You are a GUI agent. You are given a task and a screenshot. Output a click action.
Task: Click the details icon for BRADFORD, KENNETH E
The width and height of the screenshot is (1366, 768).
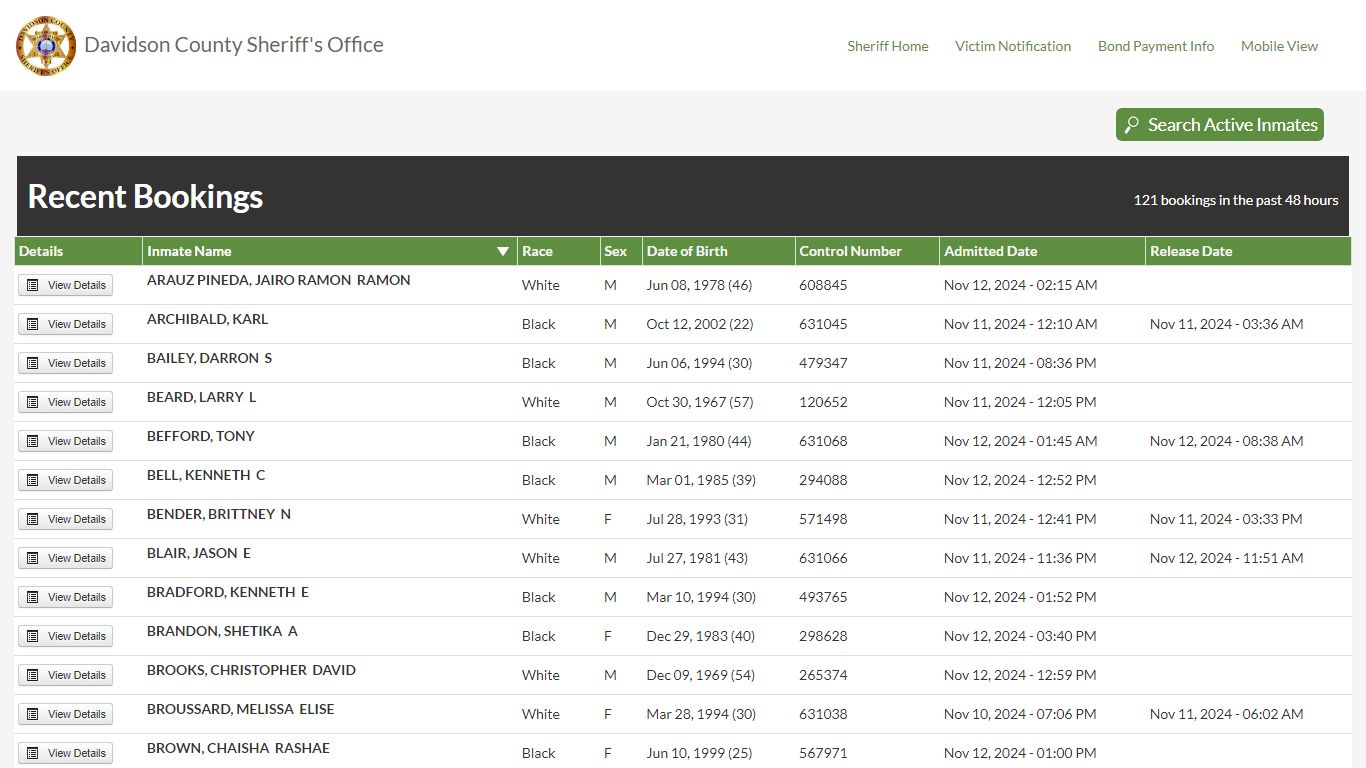(33, 597)
